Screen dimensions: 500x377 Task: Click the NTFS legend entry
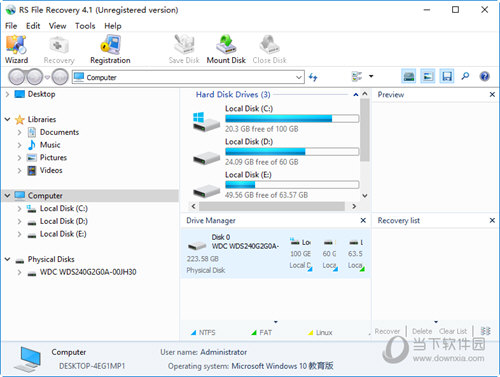coord(203,332)
